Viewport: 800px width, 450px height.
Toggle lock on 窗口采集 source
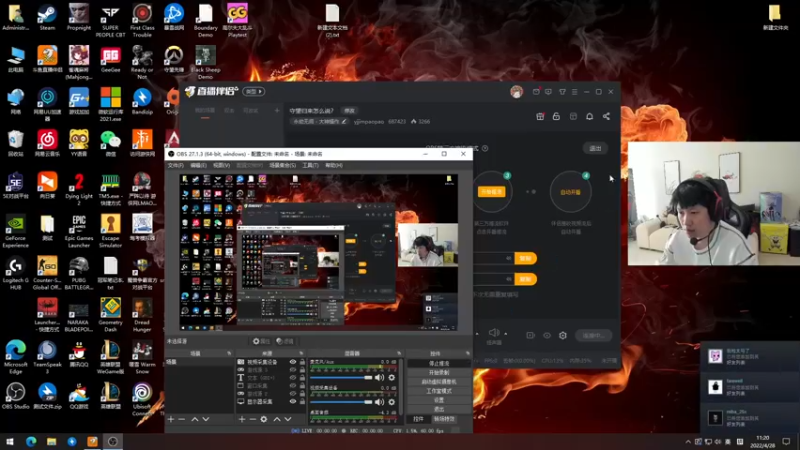click(x=302, y=386)
